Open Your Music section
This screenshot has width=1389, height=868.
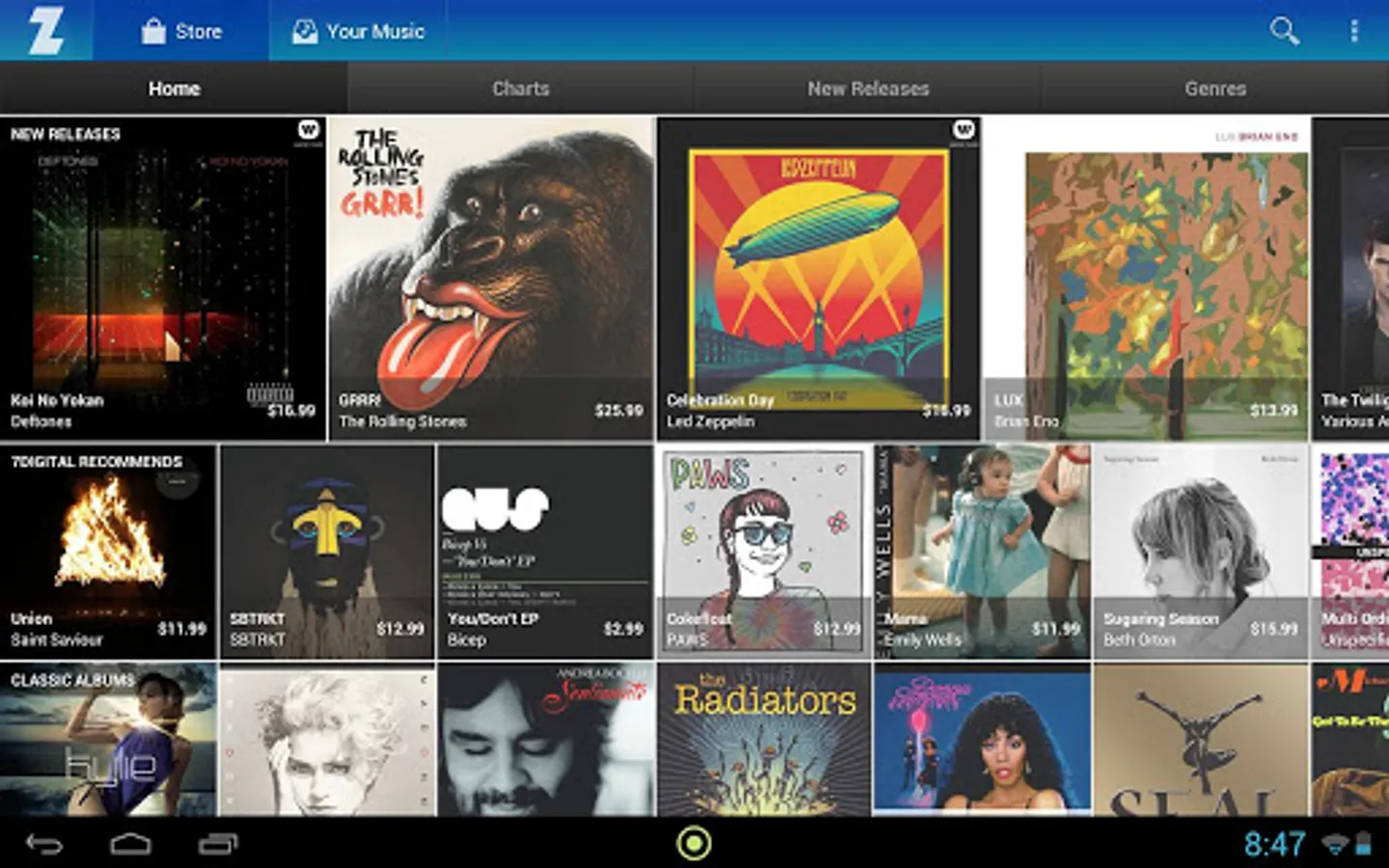pos(358,31)
